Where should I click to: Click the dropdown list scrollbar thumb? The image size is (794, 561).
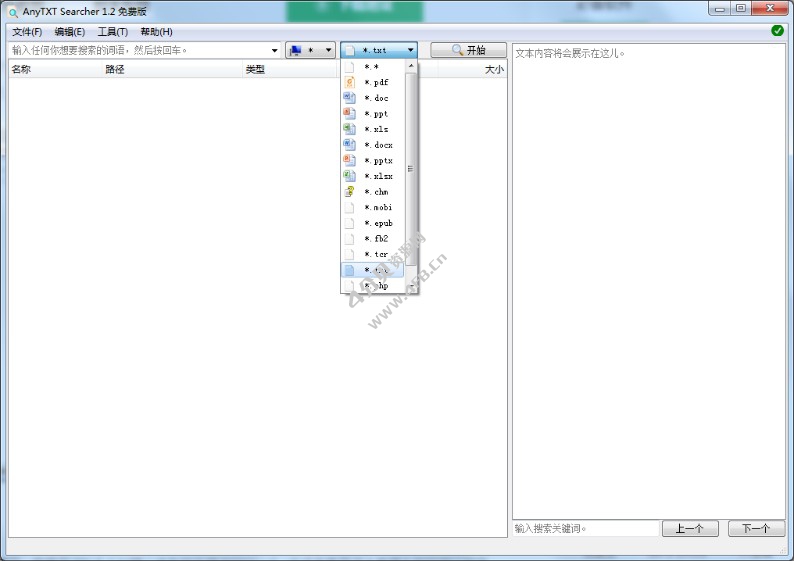pyautogui.click(x=411, y=169)
